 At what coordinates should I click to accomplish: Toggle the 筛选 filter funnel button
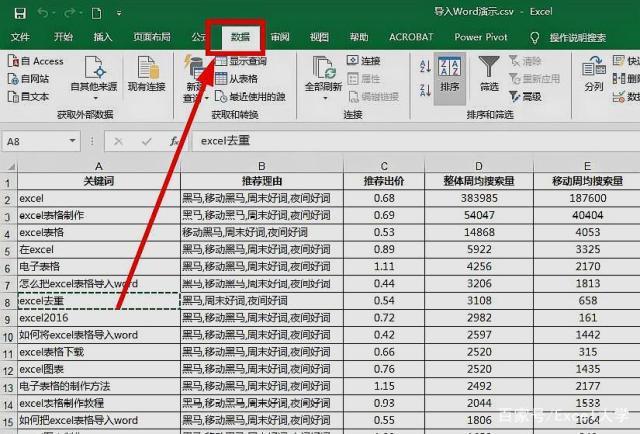point(489,74)
